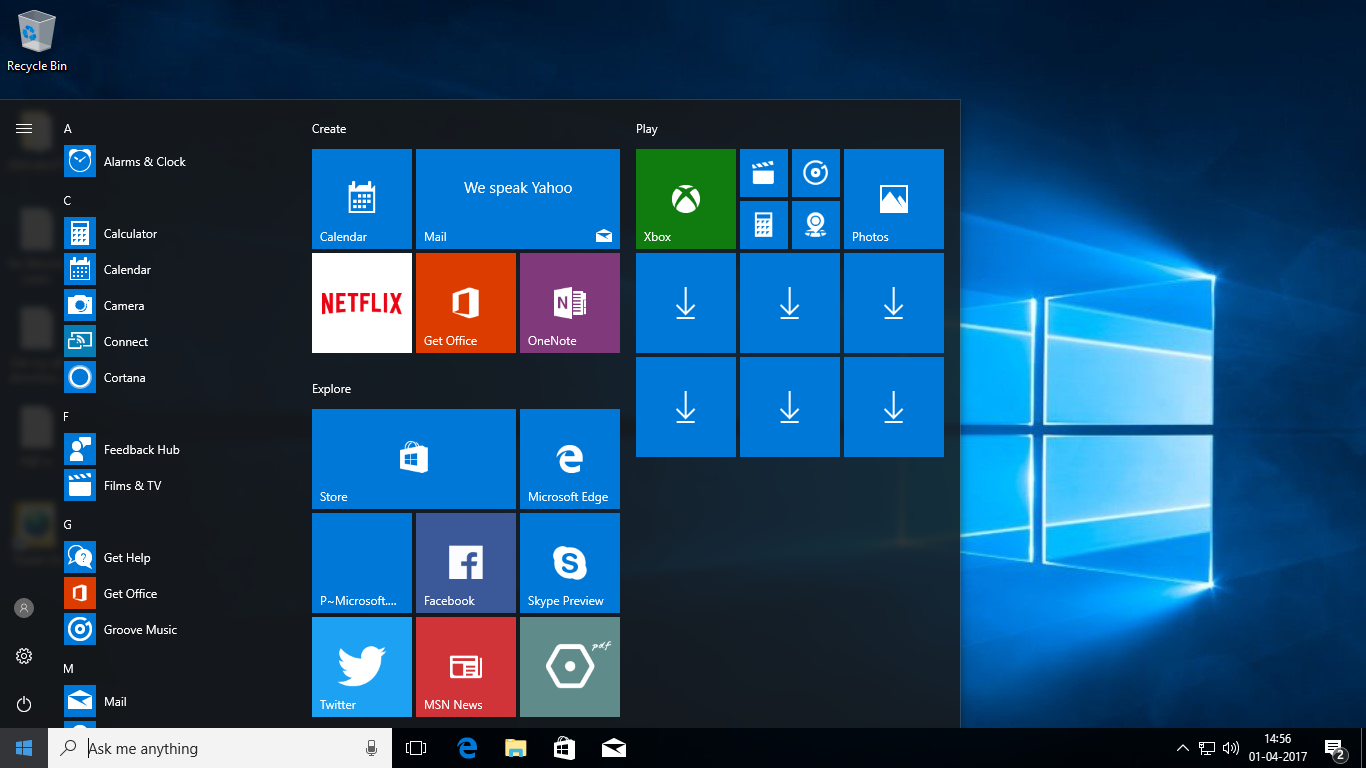Screen dimensions: 1366x768
Task: Open the Photos tile
Action: coord(894,199)
